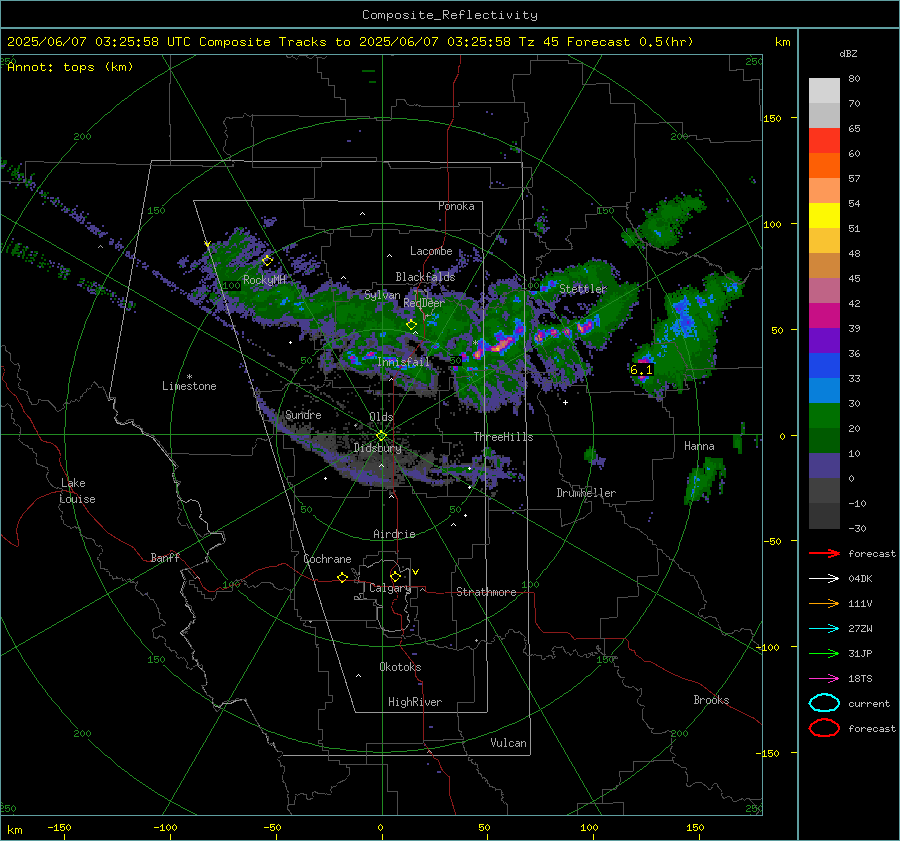The image size is (900, 841).
Task: Select the cyan current ellipse symbol
Action: click(x=824, y=703)
